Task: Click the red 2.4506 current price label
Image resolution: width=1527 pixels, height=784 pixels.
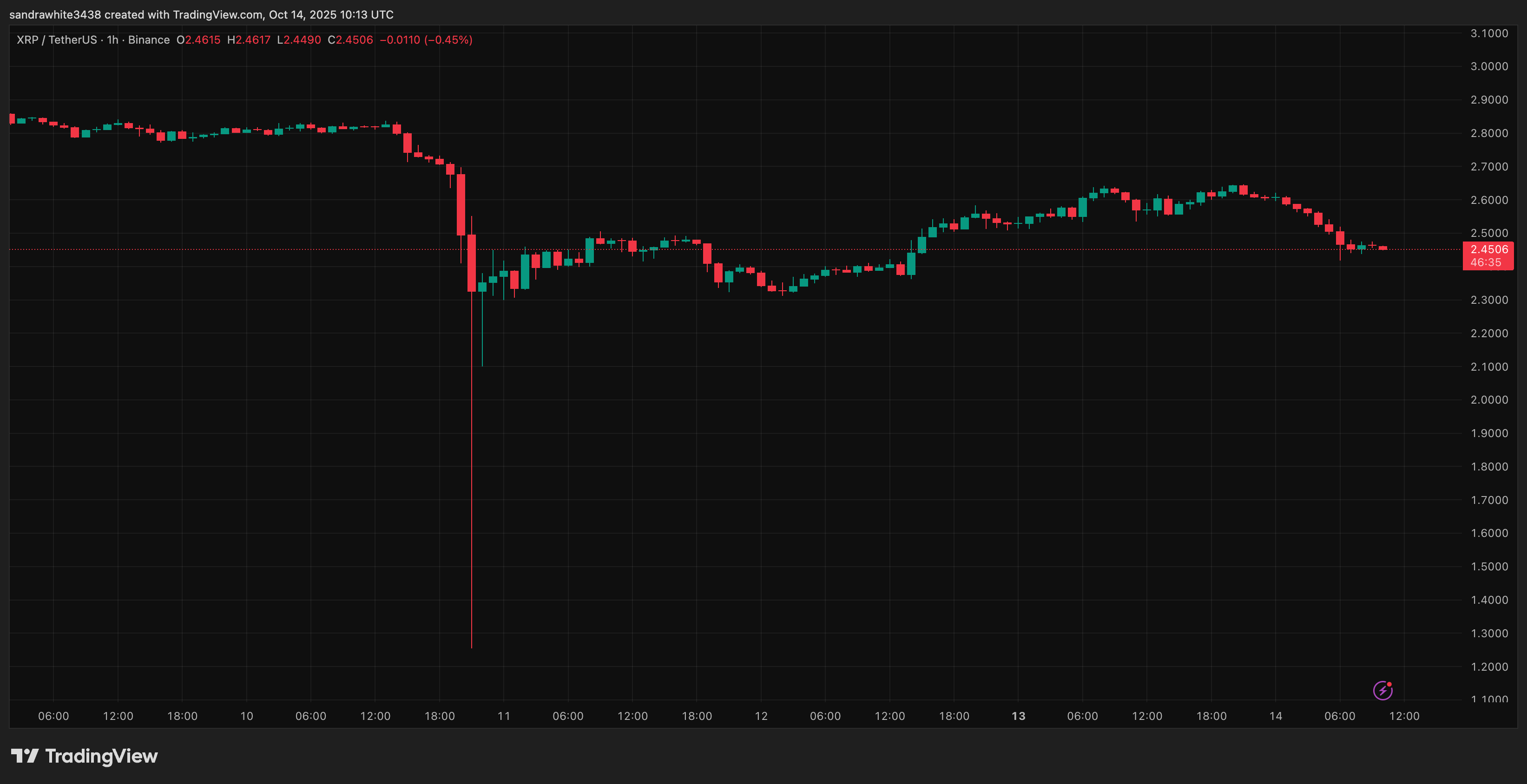Action: pyautogui.click(x=1488, y=249)
